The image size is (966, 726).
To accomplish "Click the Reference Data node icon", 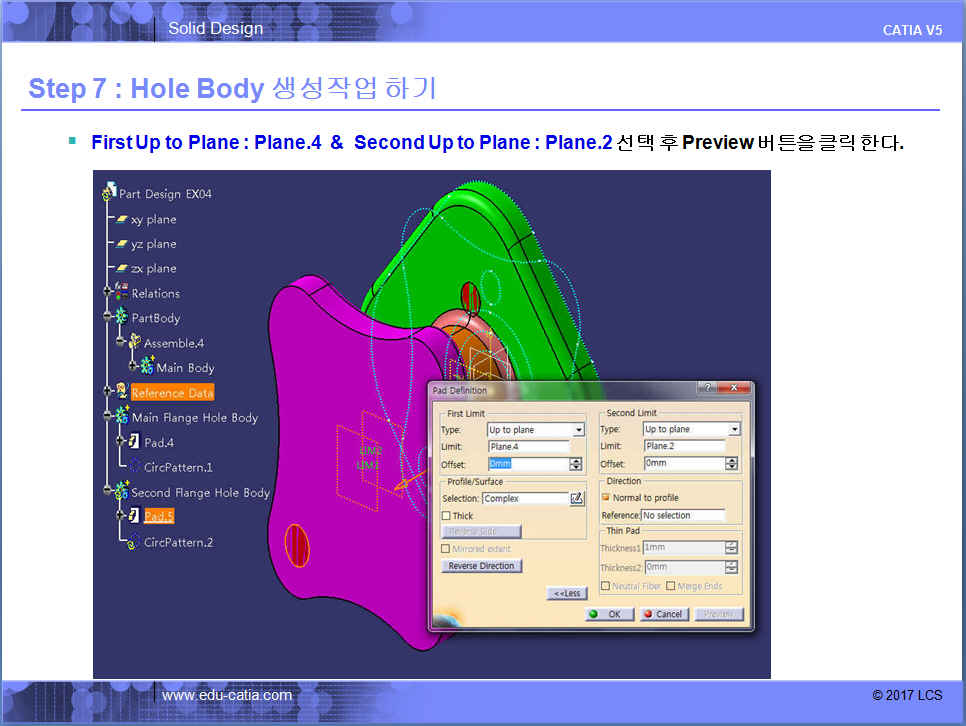I will coord(121,393).
